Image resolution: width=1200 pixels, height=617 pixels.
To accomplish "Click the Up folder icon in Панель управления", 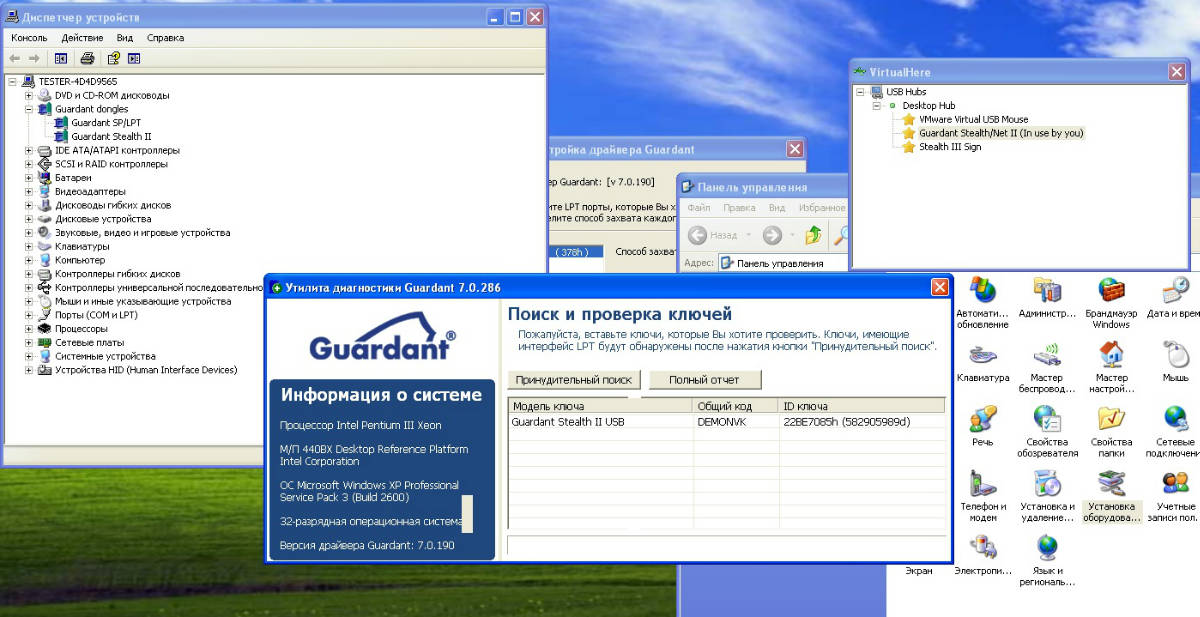I will (813, 235).
